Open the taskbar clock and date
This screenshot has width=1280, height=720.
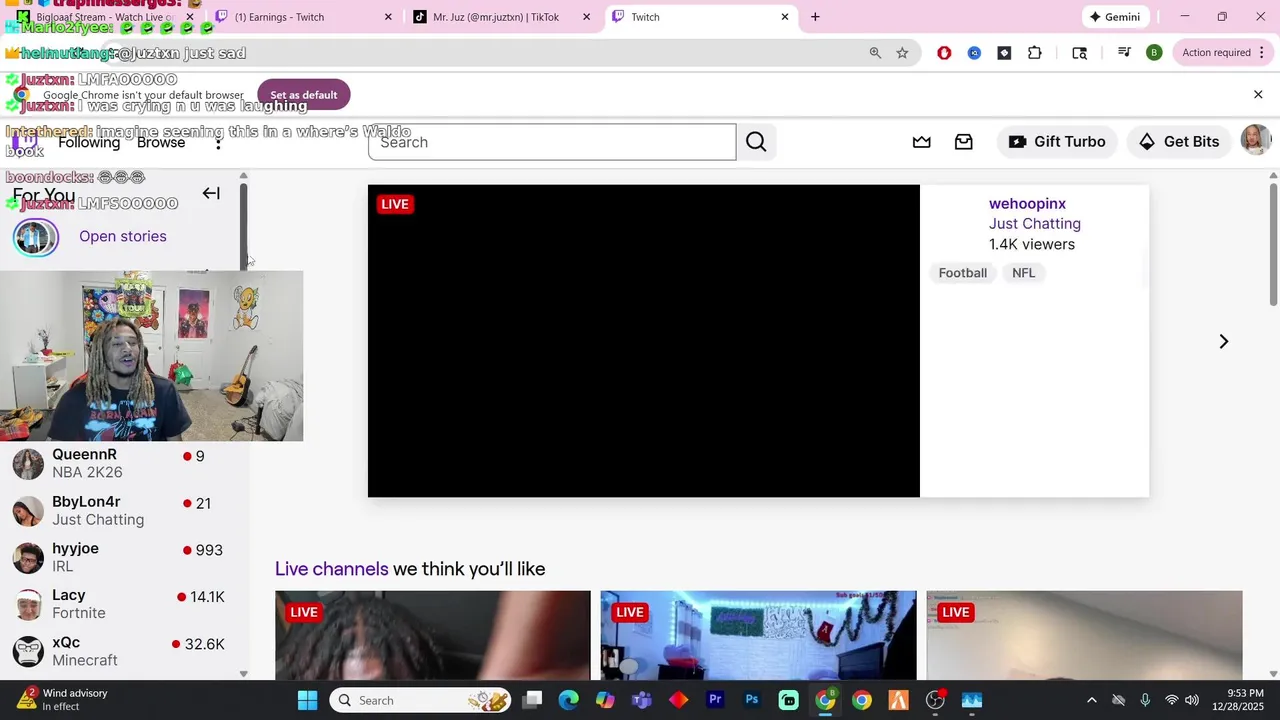1237,700
